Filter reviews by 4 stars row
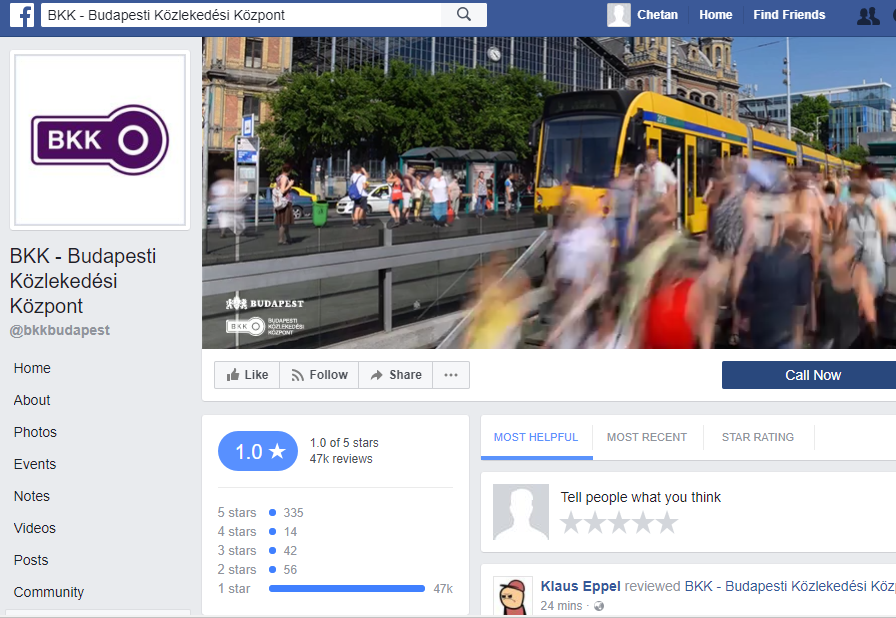 click(x=258, y=532)
